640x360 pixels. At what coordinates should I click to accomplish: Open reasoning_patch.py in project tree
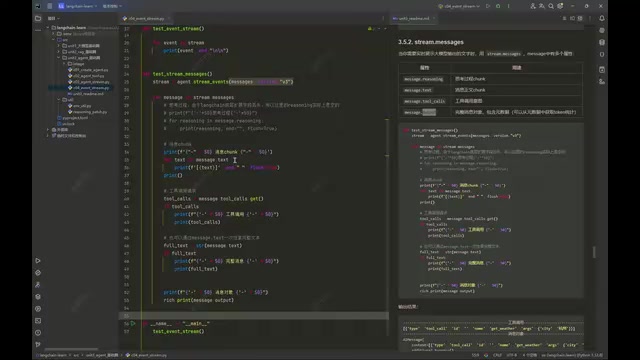pyautogui.click(x=87, y=112)
